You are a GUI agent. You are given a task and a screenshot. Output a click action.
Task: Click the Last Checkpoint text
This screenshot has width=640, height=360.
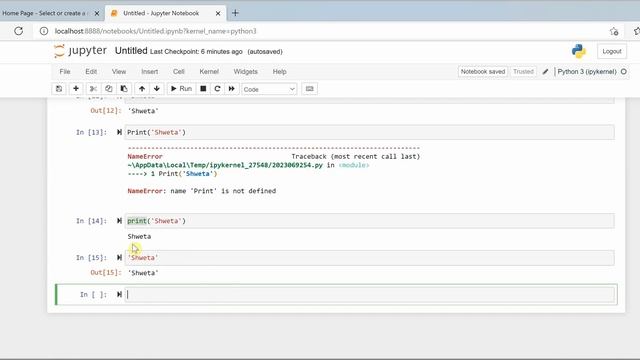click(196, 52)
